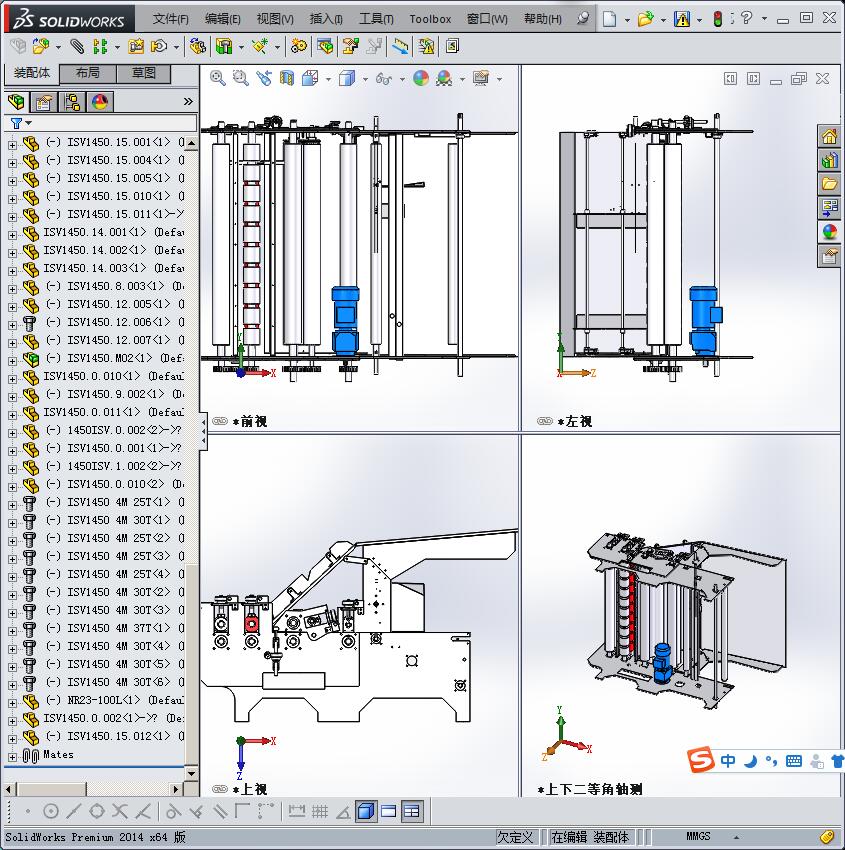
Task: Click the Rebuild traffic light button
Action: click(x=718, y=19)
